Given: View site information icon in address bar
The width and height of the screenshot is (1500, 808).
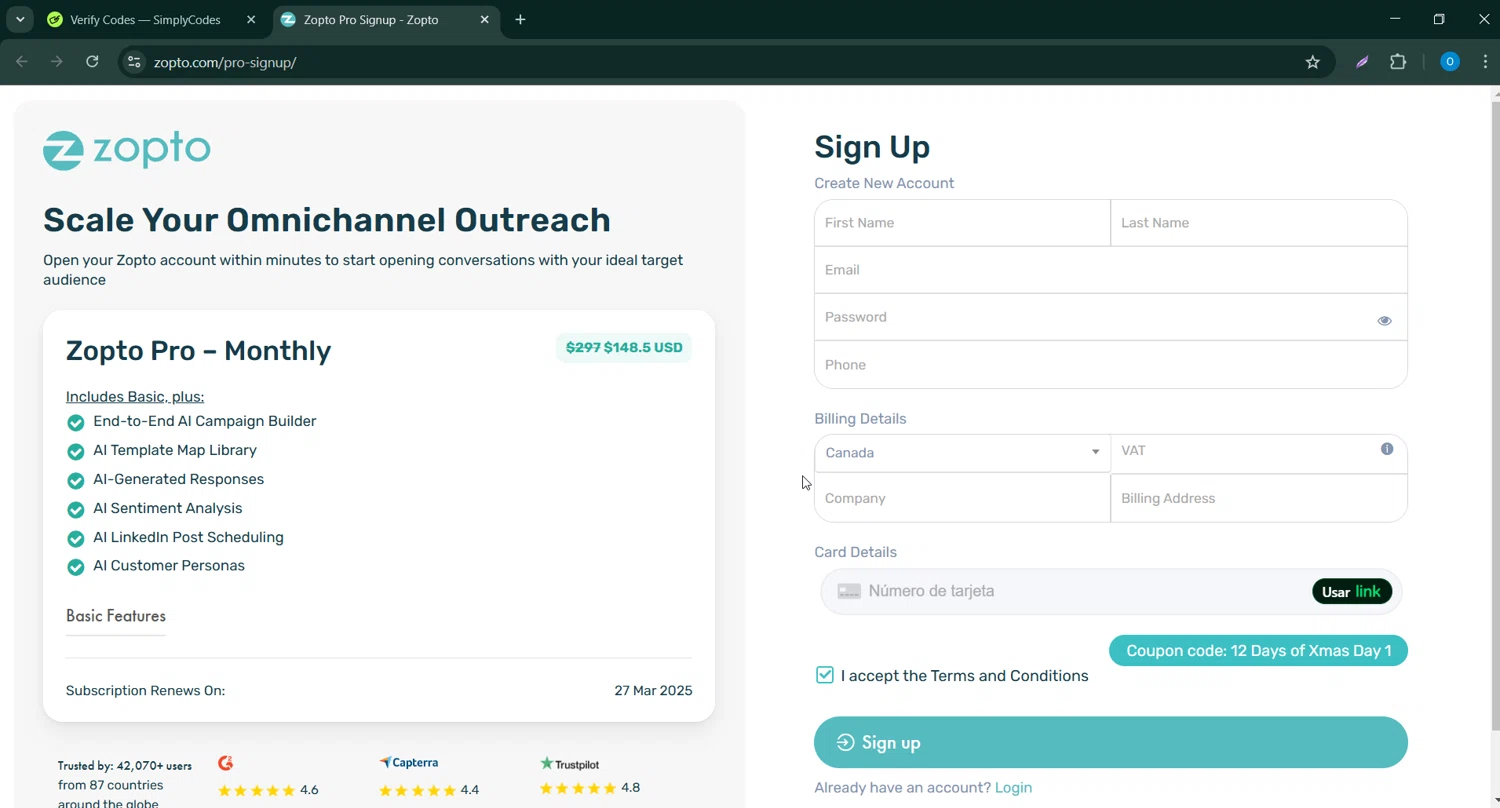Looking at the screenshot, I should click(x=134, y=62).
